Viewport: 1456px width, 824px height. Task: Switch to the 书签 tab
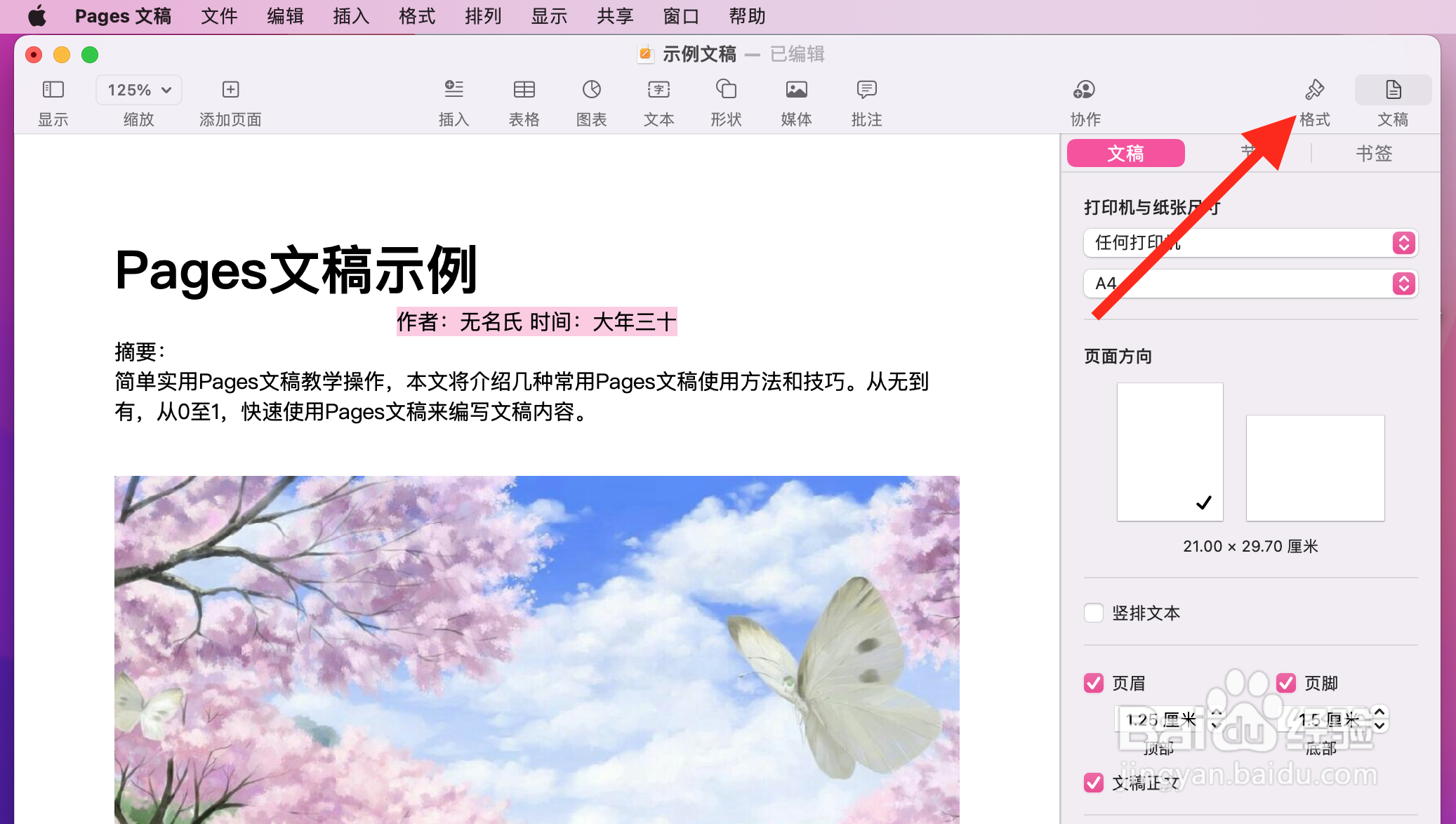pyautogui.click(x=1374, y=153)
